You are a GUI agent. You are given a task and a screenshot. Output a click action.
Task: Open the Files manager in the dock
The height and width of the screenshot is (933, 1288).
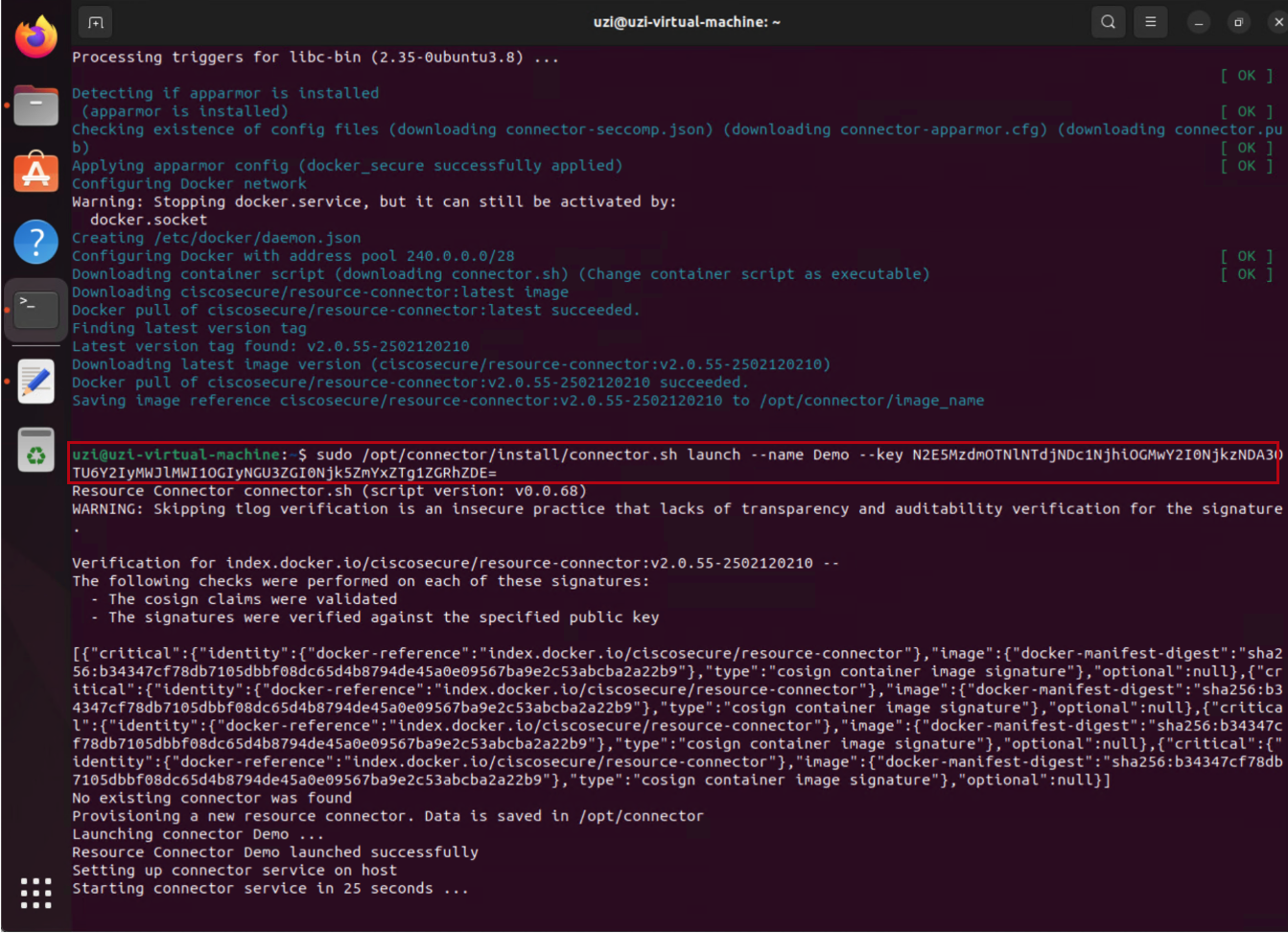[x=36, y=105]
